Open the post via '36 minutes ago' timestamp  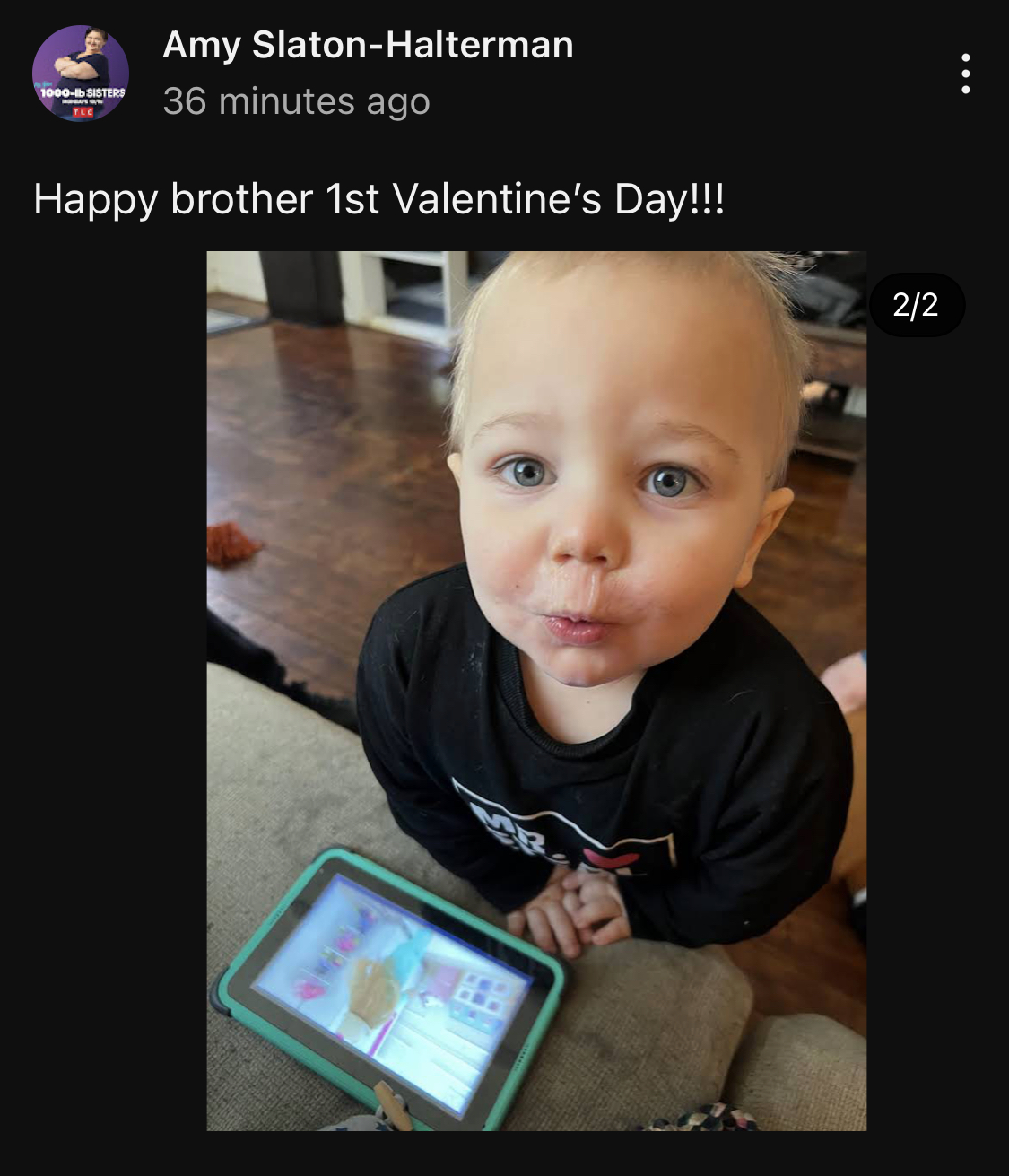click(297, 101)
